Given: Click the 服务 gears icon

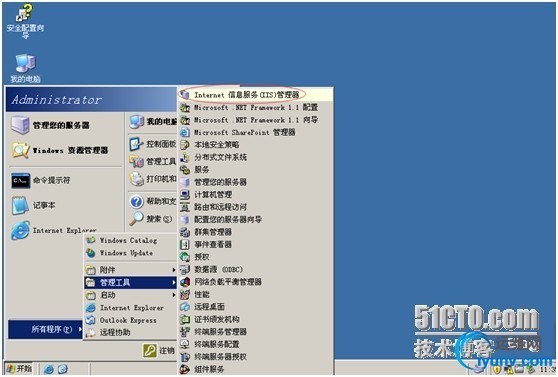Looking at the screenshot, I should tap(184, 169).
